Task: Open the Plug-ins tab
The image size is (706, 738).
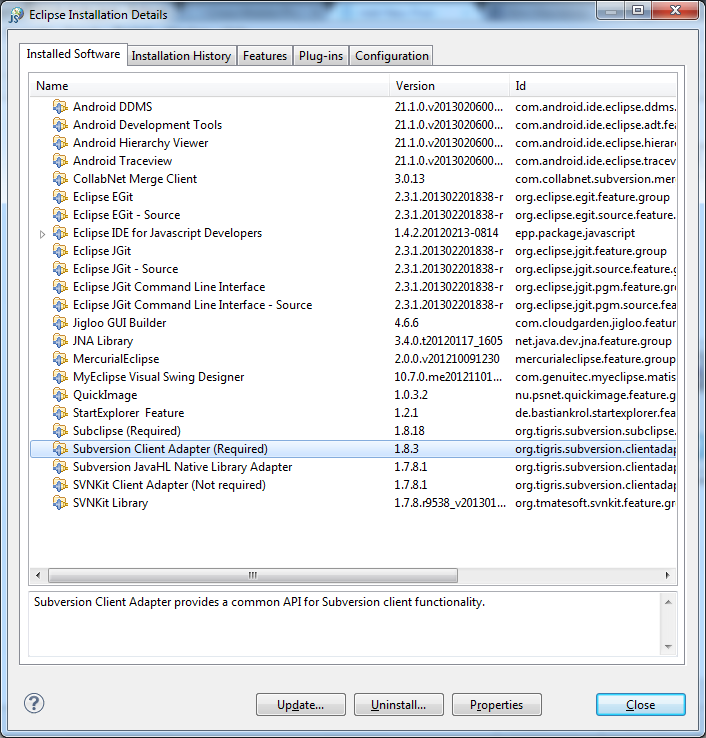Action: pos(321,56)
